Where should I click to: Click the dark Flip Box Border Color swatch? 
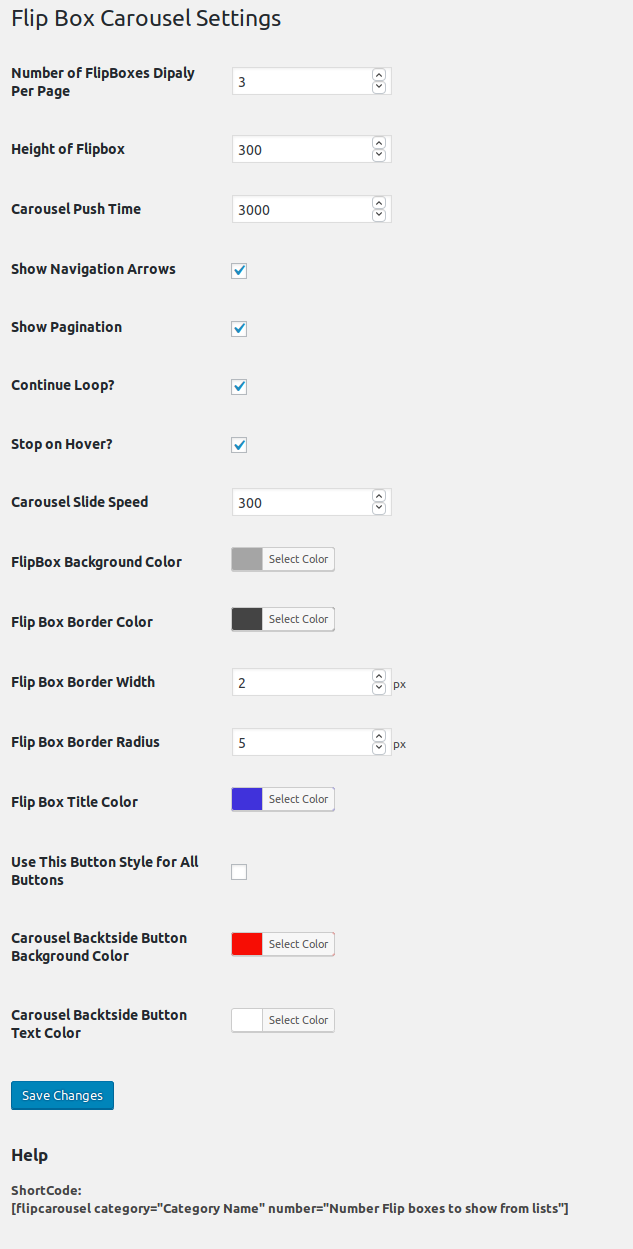pyautogui.click(x=247, y=619)
